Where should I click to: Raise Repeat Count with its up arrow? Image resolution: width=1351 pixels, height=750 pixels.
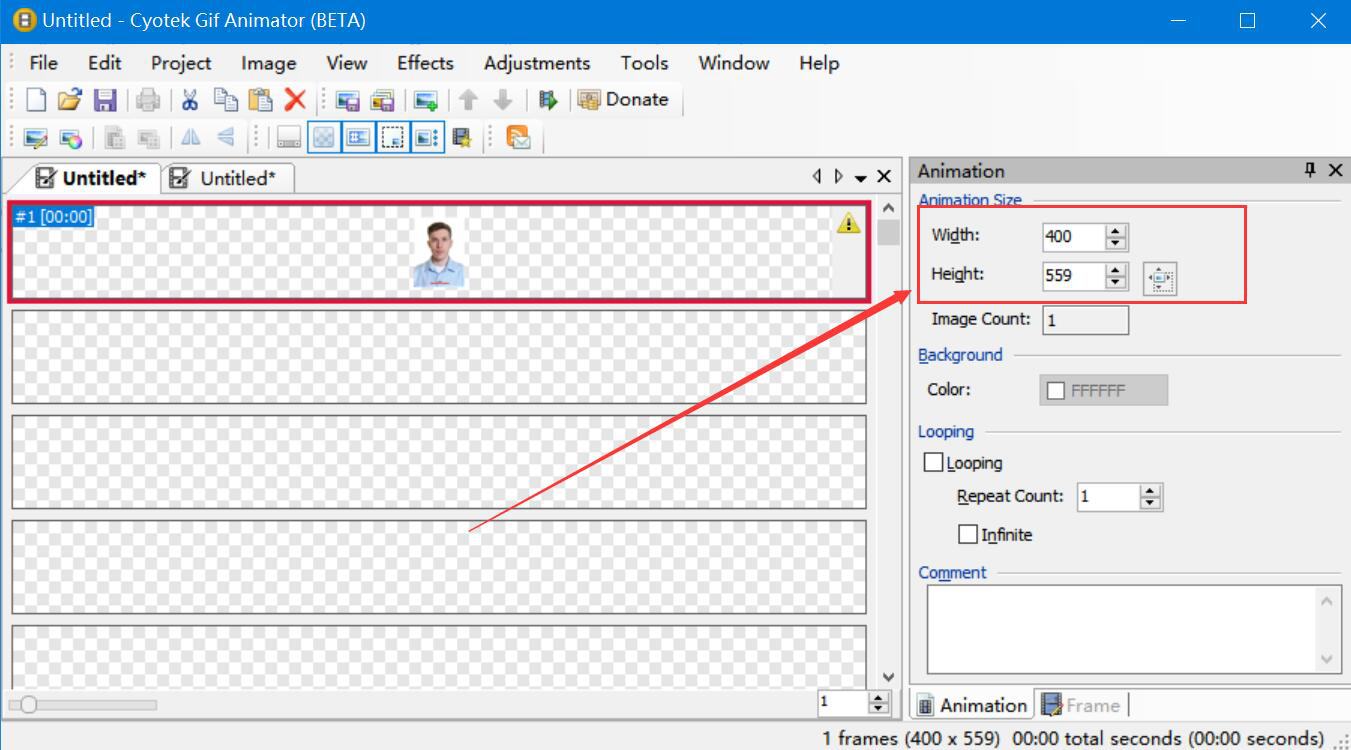tap(1151, 491)
